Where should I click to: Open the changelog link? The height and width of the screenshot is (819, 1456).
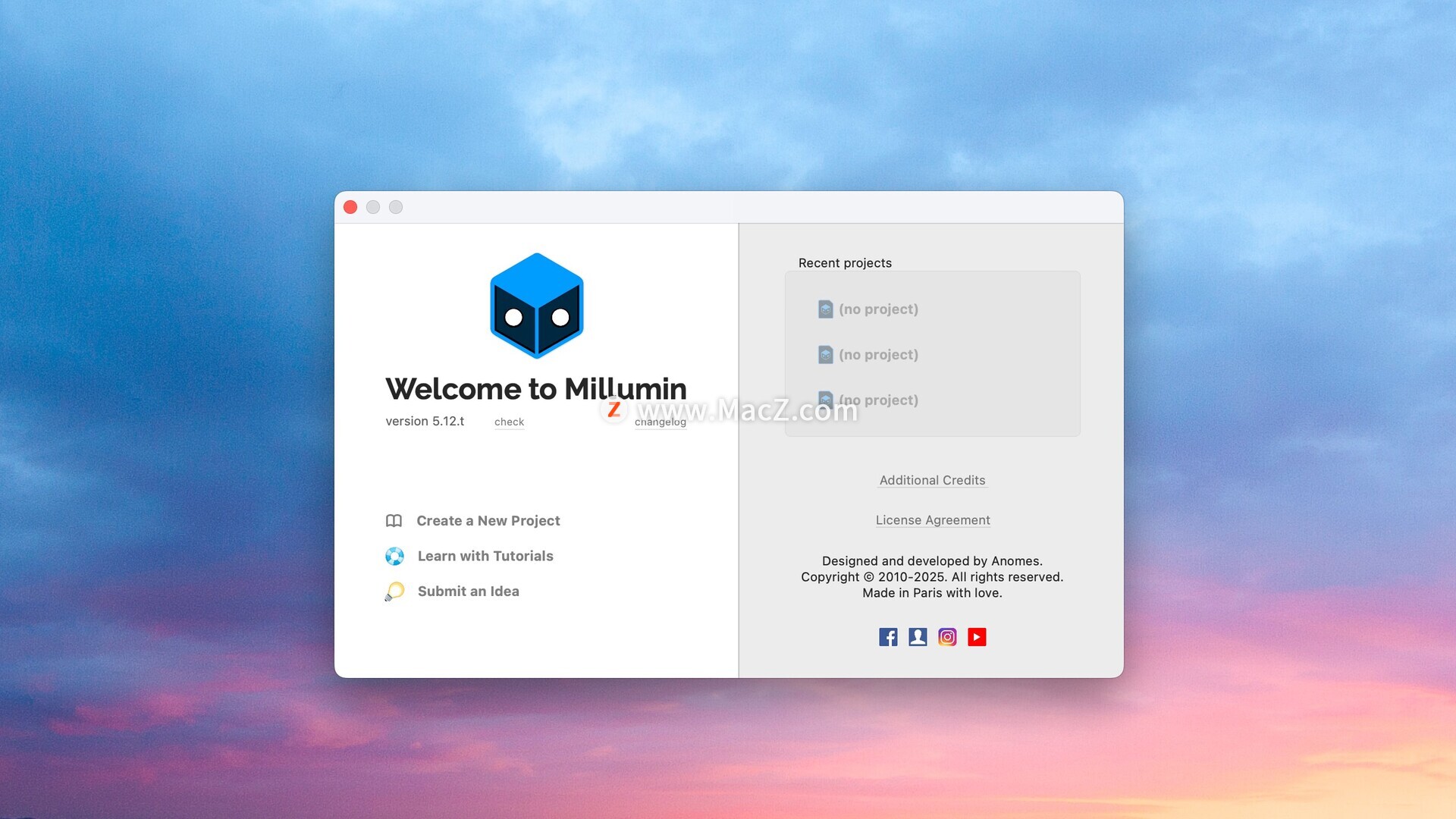pyautogui.click(x=660, y=422)
